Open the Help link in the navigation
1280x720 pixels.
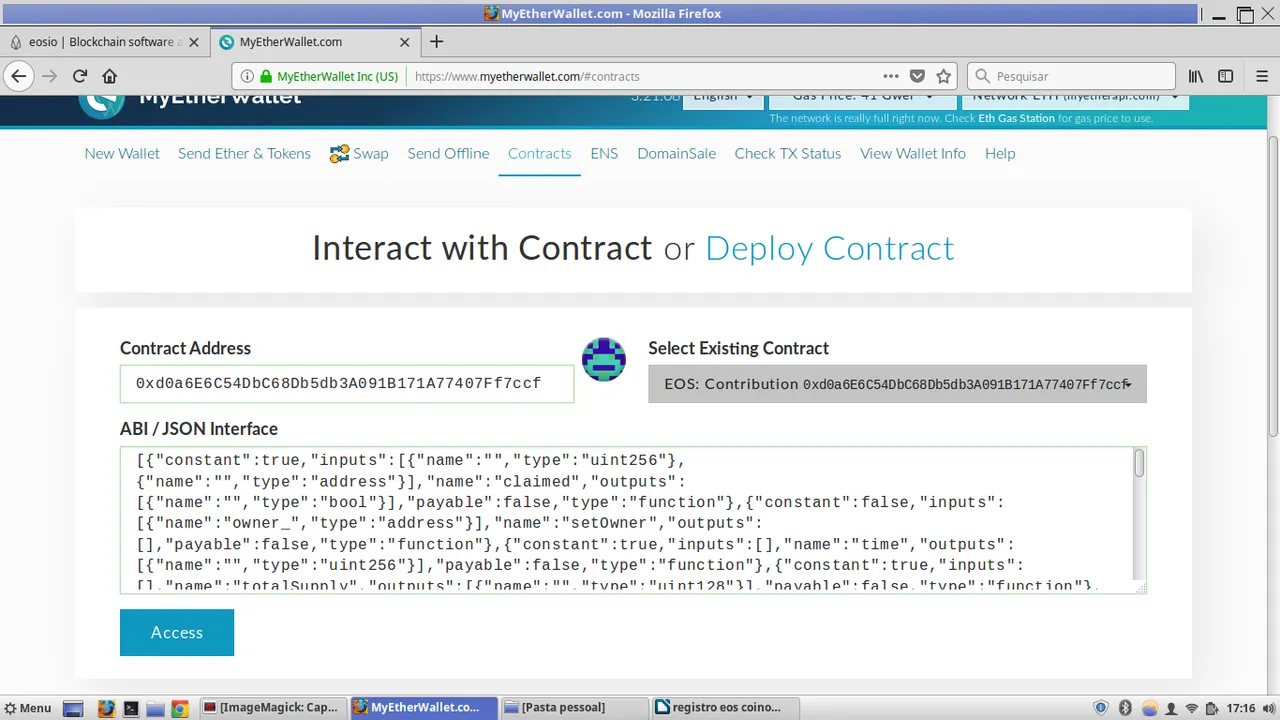coord(1000,154)
